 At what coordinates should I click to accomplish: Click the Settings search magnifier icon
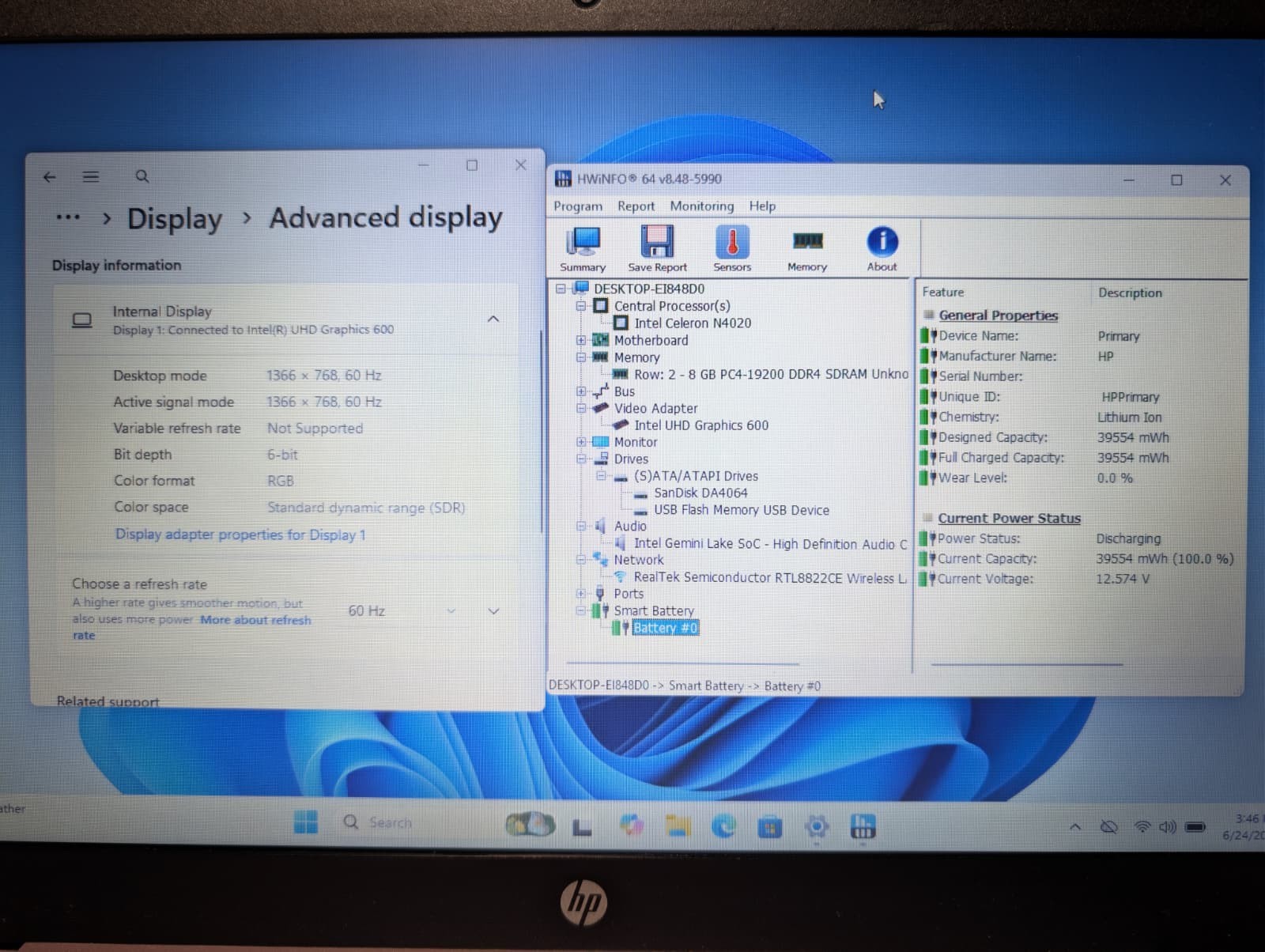click(142, 176)
